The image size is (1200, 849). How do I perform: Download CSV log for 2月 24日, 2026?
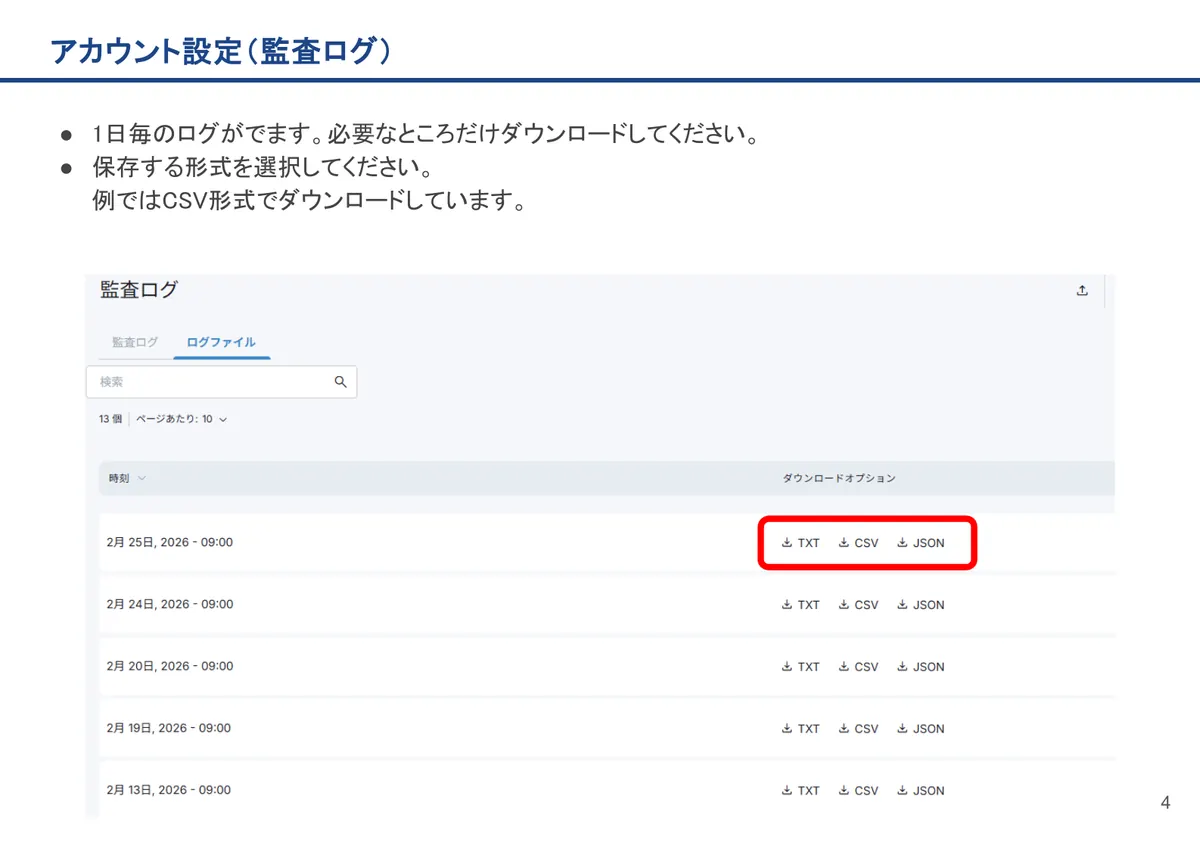(858, 605)
